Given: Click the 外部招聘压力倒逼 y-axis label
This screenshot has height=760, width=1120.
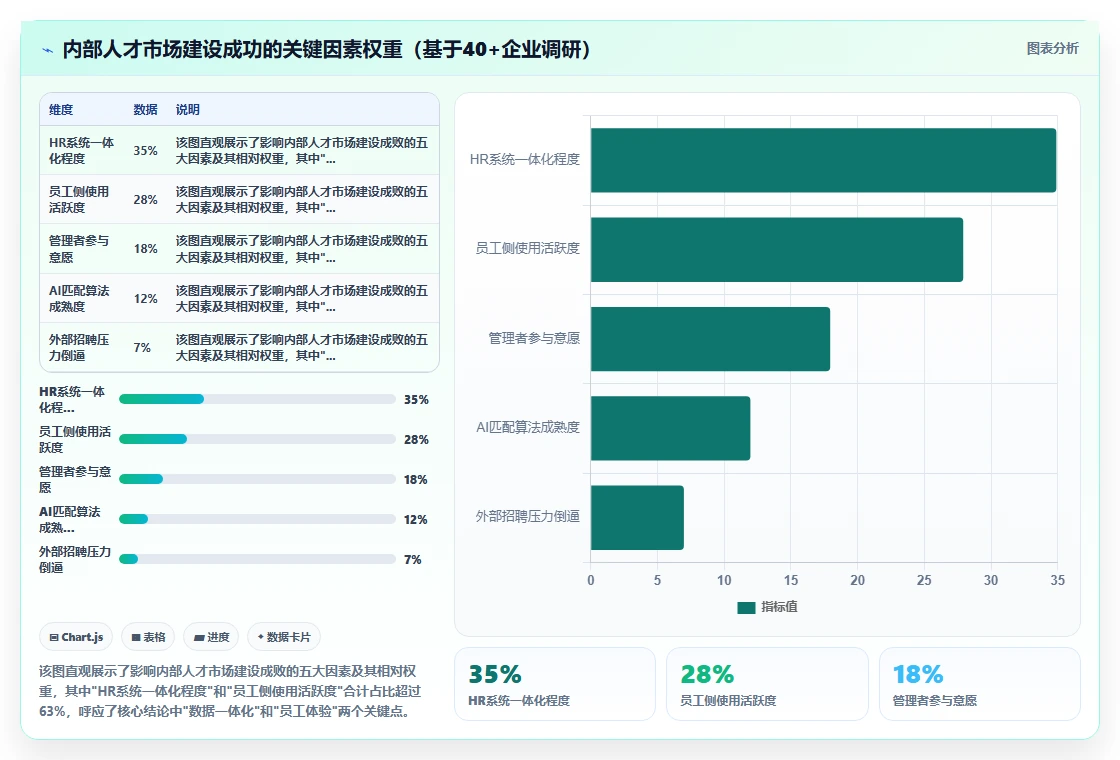Looking at the screenshot, I should 527,516.
